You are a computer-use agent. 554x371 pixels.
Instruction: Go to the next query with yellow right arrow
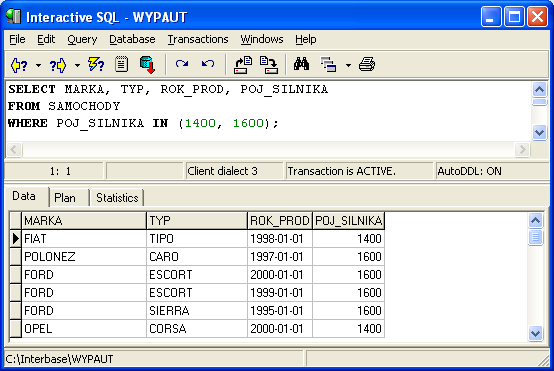58,65
